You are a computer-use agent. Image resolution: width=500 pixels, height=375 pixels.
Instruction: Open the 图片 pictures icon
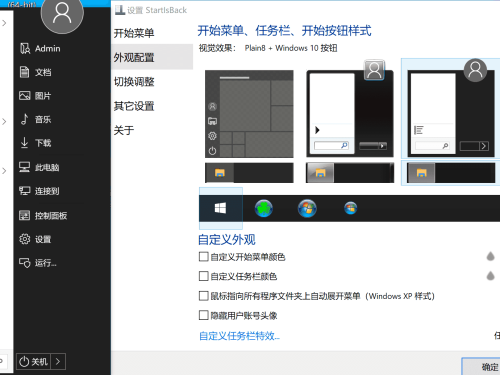tap(25, 96)
